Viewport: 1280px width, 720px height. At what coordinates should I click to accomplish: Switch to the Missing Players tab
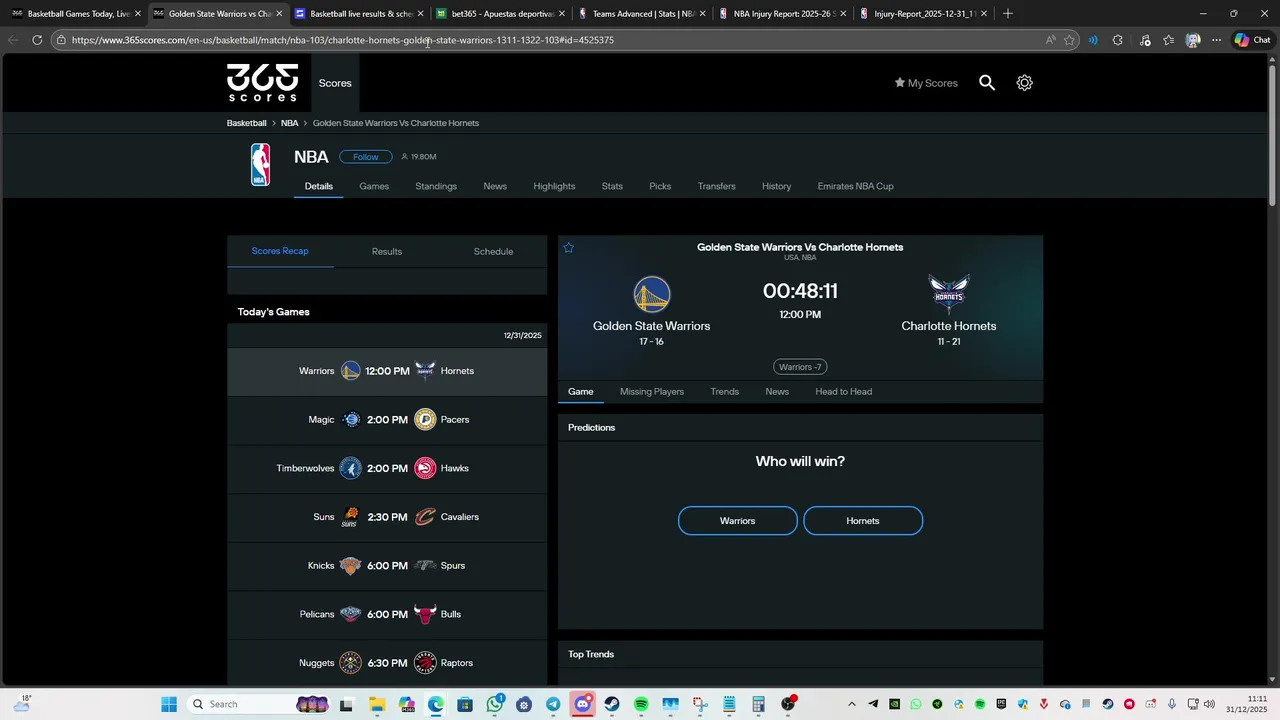point(652,392)
